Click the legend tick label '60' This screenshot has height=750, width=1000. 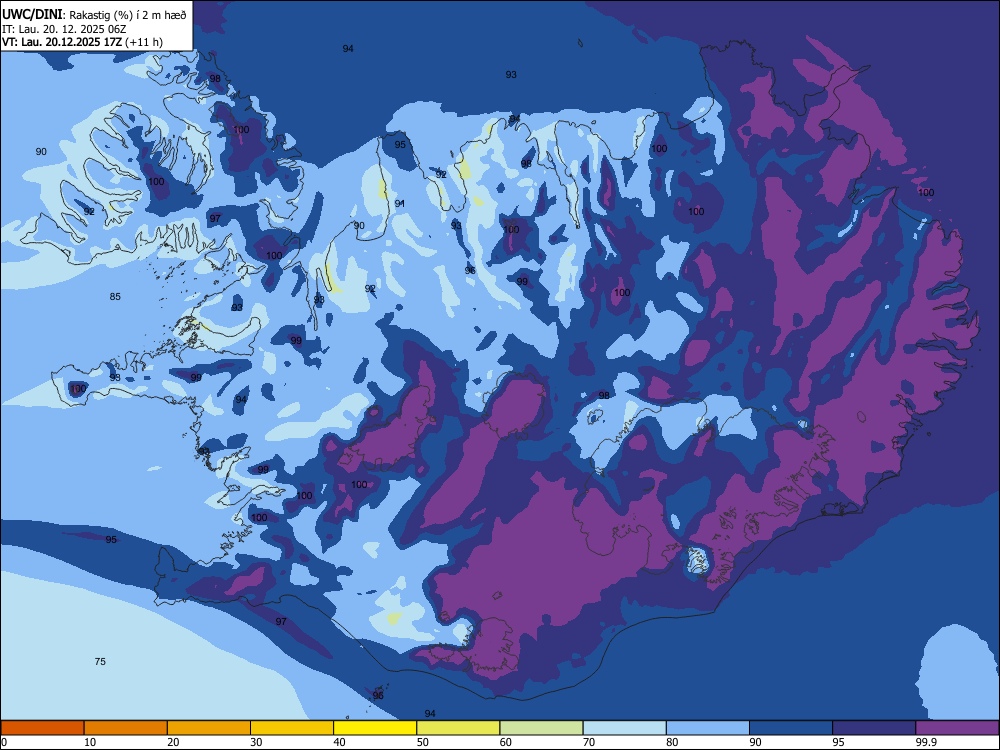506,742
